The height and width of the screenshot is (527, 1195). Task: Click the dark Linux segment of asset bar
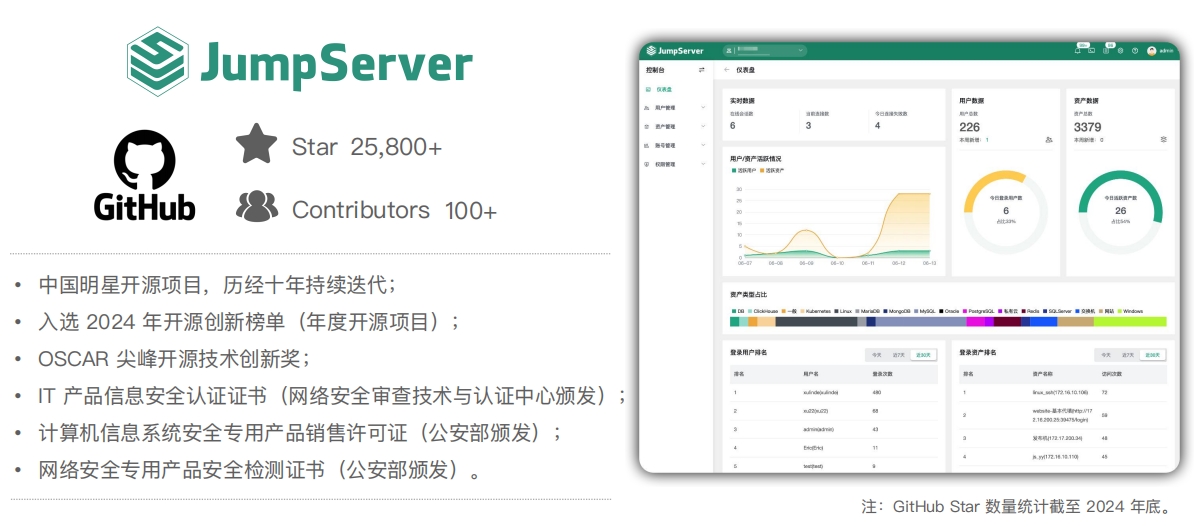click(x=816, y=322)
